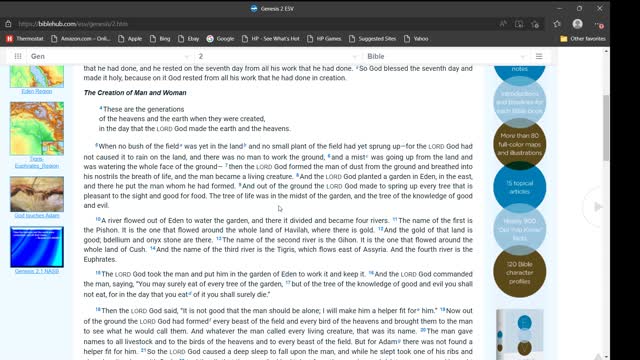640x360 pixels.
Task: Follow the God touches Adam link
Action: (37, 216)
